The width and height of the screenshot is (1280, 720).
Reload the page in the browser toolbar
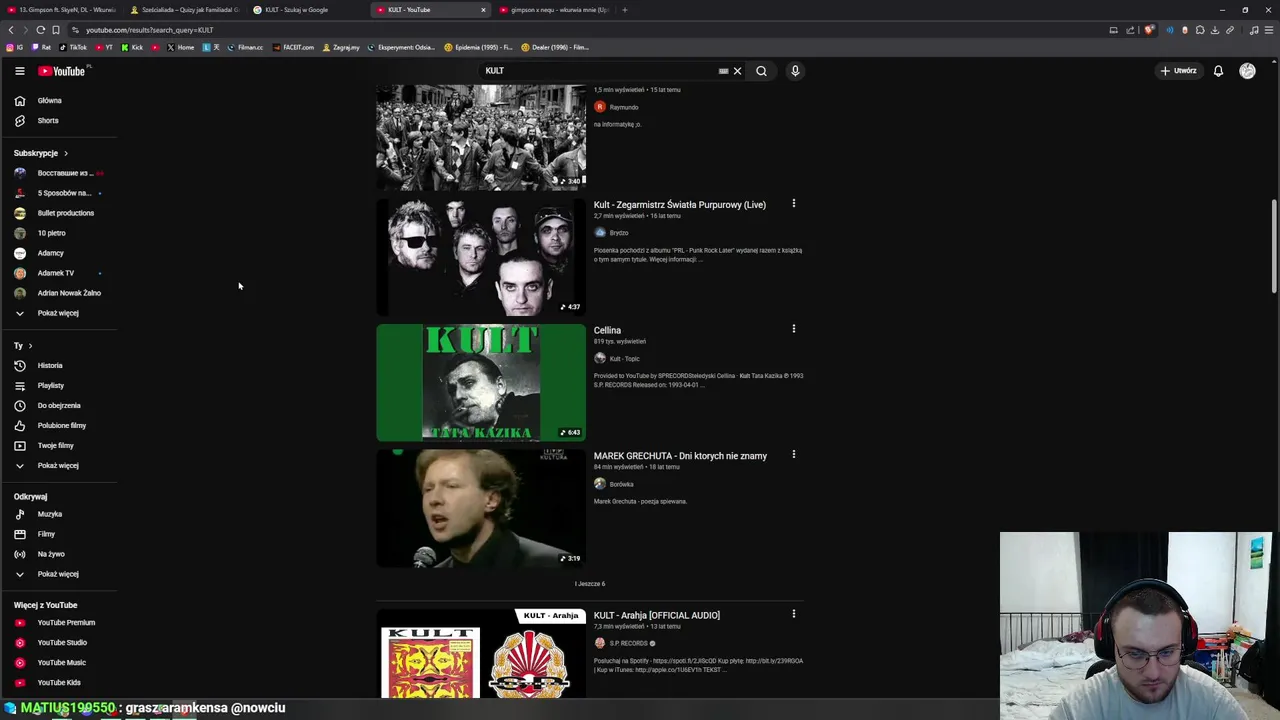click(x=40, y=30)
